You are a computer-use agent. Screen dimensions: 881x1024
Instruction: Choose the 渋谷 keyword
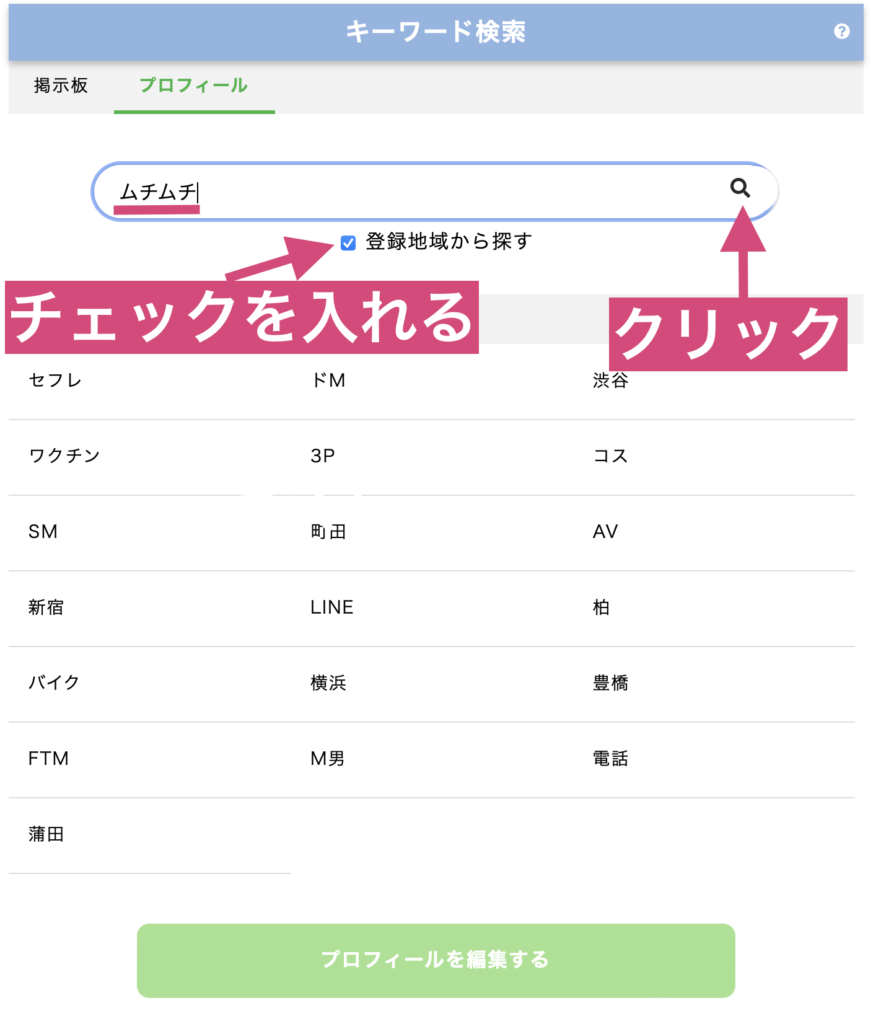click(x=610, y=381)
